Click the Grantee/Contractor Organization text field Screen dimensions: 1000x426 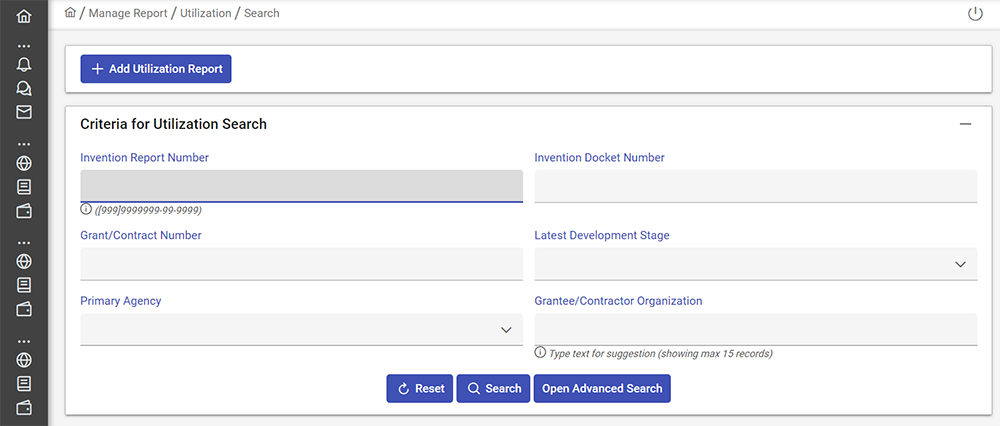[755, 329]
